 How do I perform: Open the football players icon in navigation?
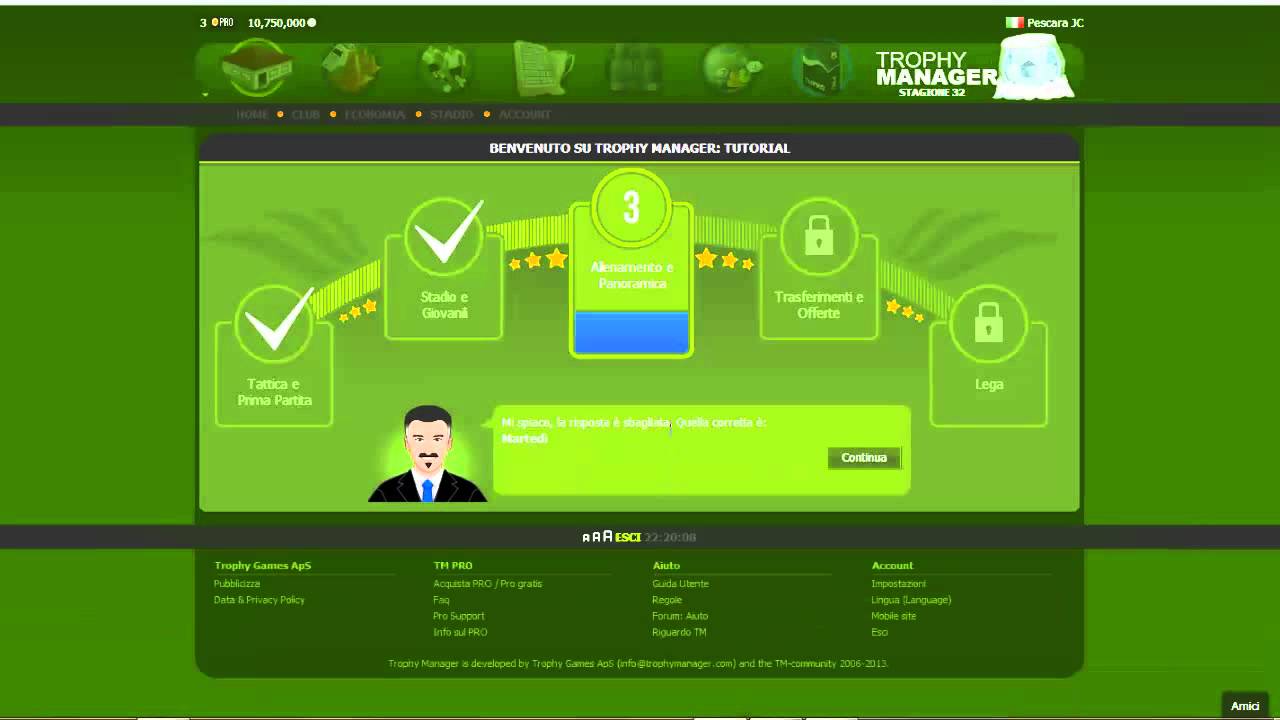[x=445, y=68]
